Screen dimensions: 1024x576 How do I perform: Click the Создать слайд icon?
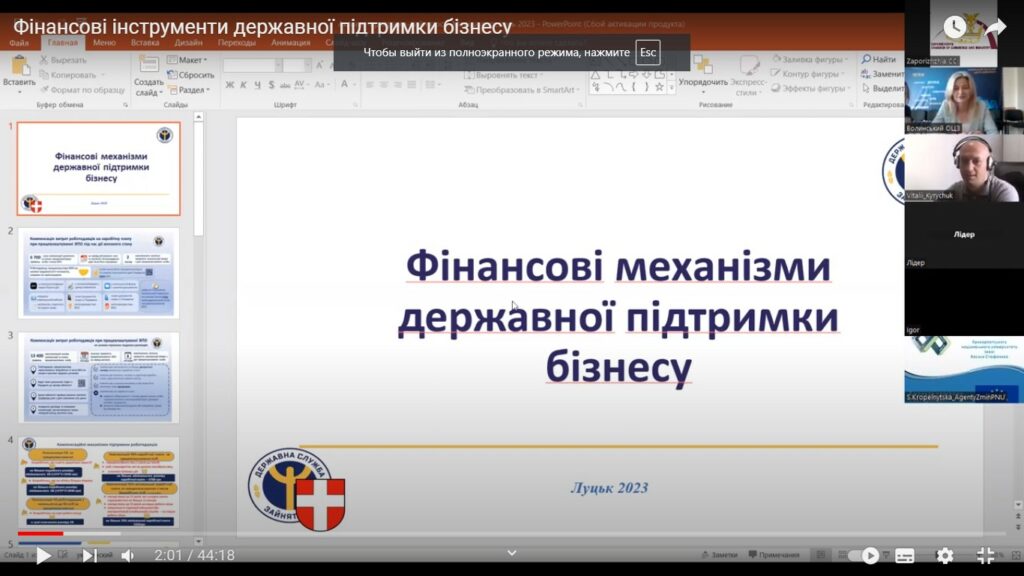[x=148, y=65]
